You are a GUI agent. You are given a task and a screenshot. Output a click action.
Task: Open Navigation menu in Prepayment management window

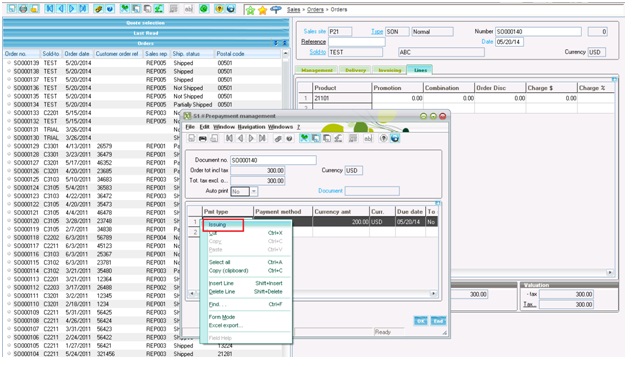[251, 127]
